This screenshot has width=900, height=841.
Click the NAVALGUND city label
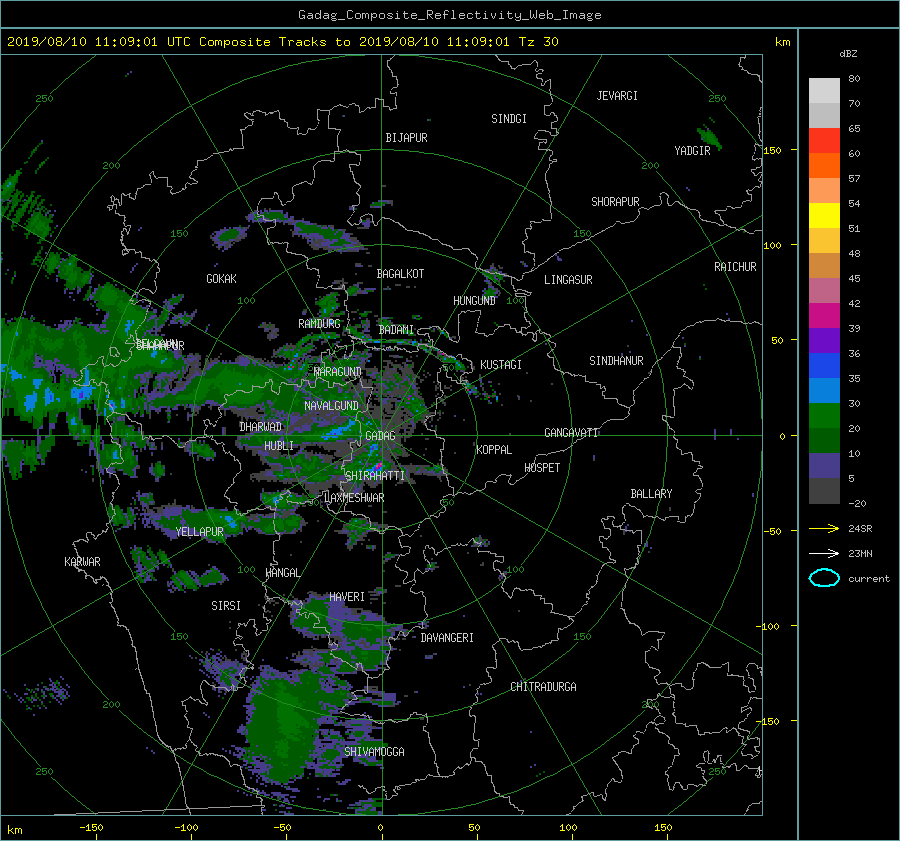coord(331,406)
